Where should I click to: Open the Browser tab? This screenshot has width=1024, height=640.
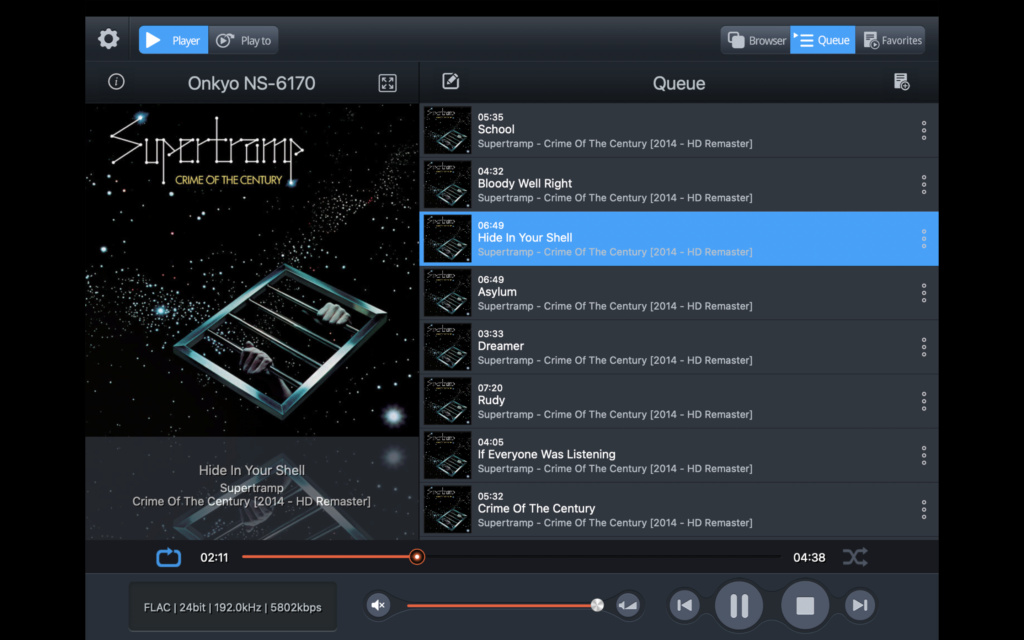pyautogui.click(x=756, y=40)
